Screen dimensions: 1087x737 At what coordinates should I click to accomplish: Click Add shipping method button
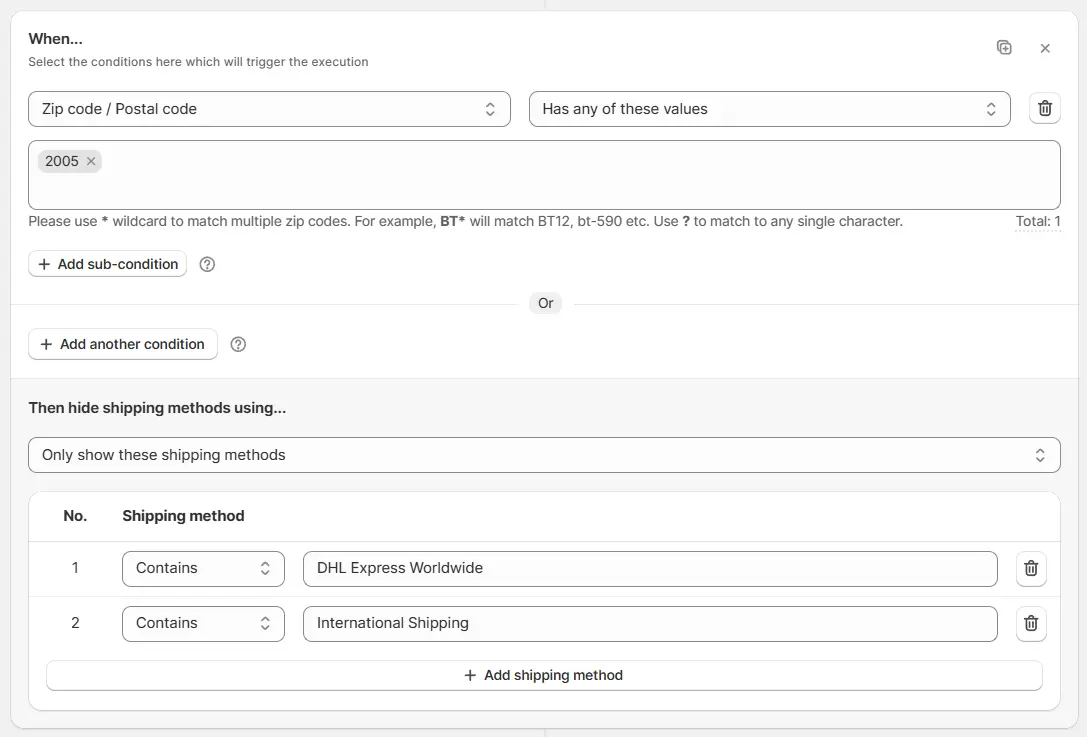[544, 675]
